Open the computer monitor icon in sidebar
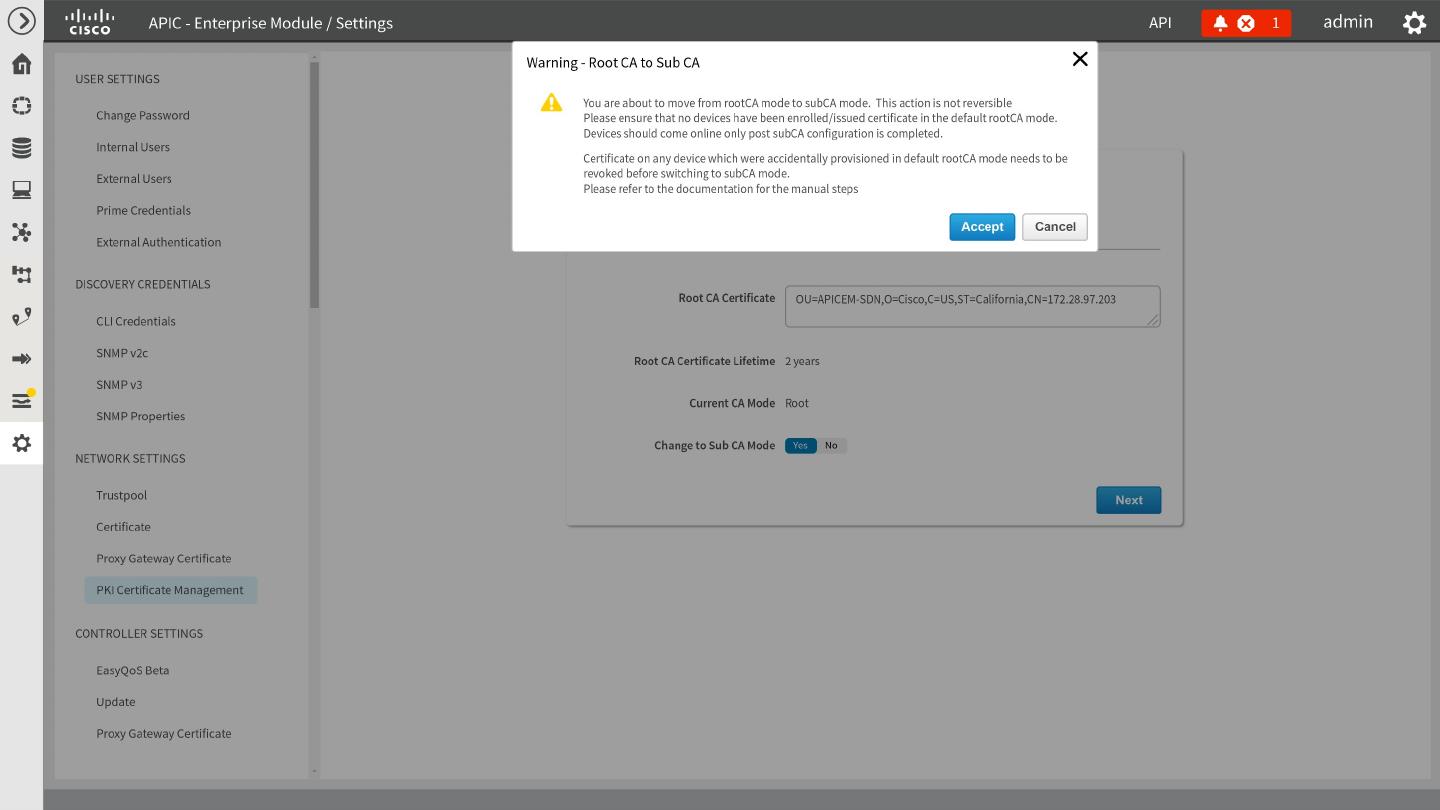 tap(21, 190)
